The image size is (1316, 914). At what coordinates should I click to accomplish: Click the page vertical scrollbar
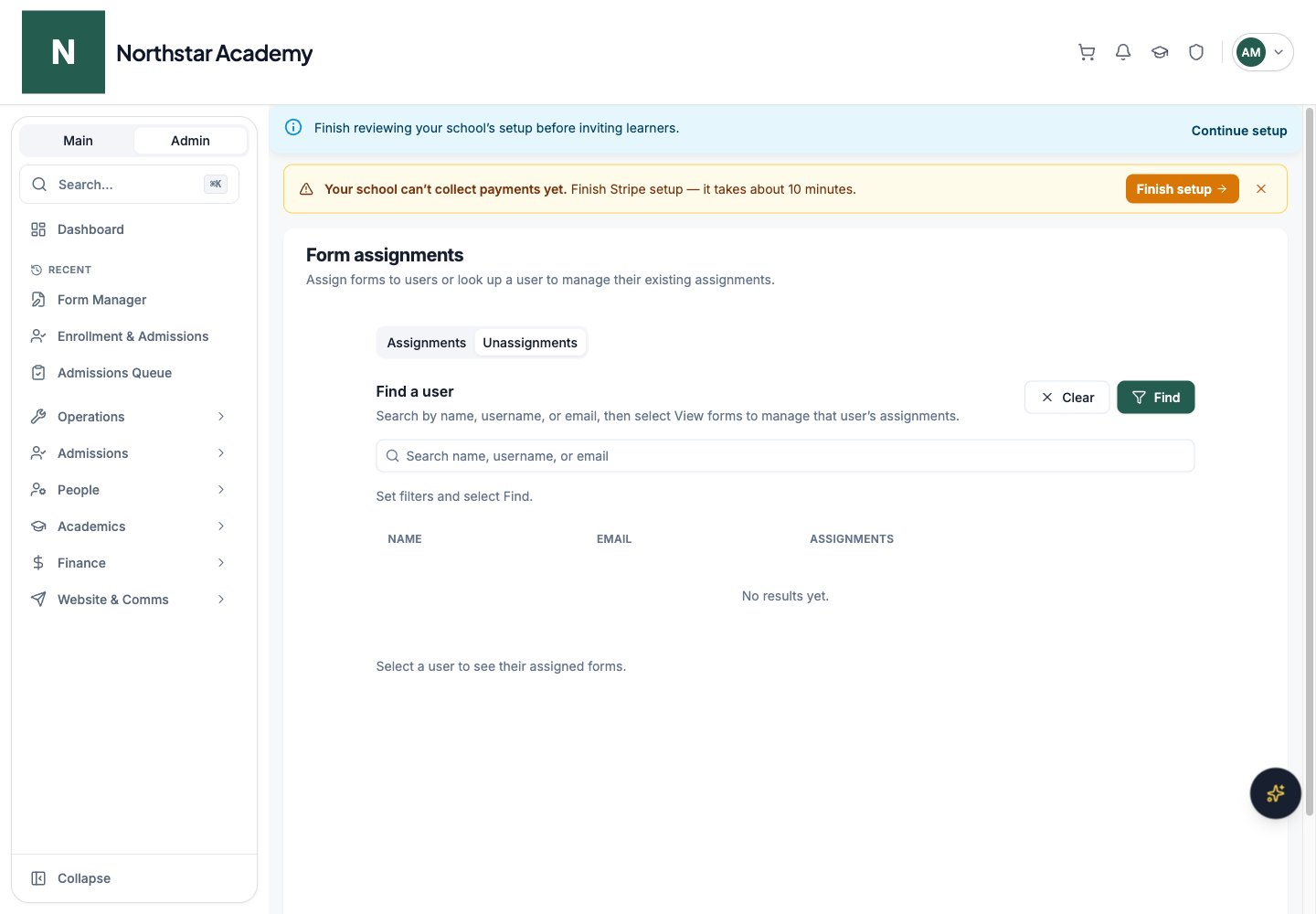point(1310,462)
